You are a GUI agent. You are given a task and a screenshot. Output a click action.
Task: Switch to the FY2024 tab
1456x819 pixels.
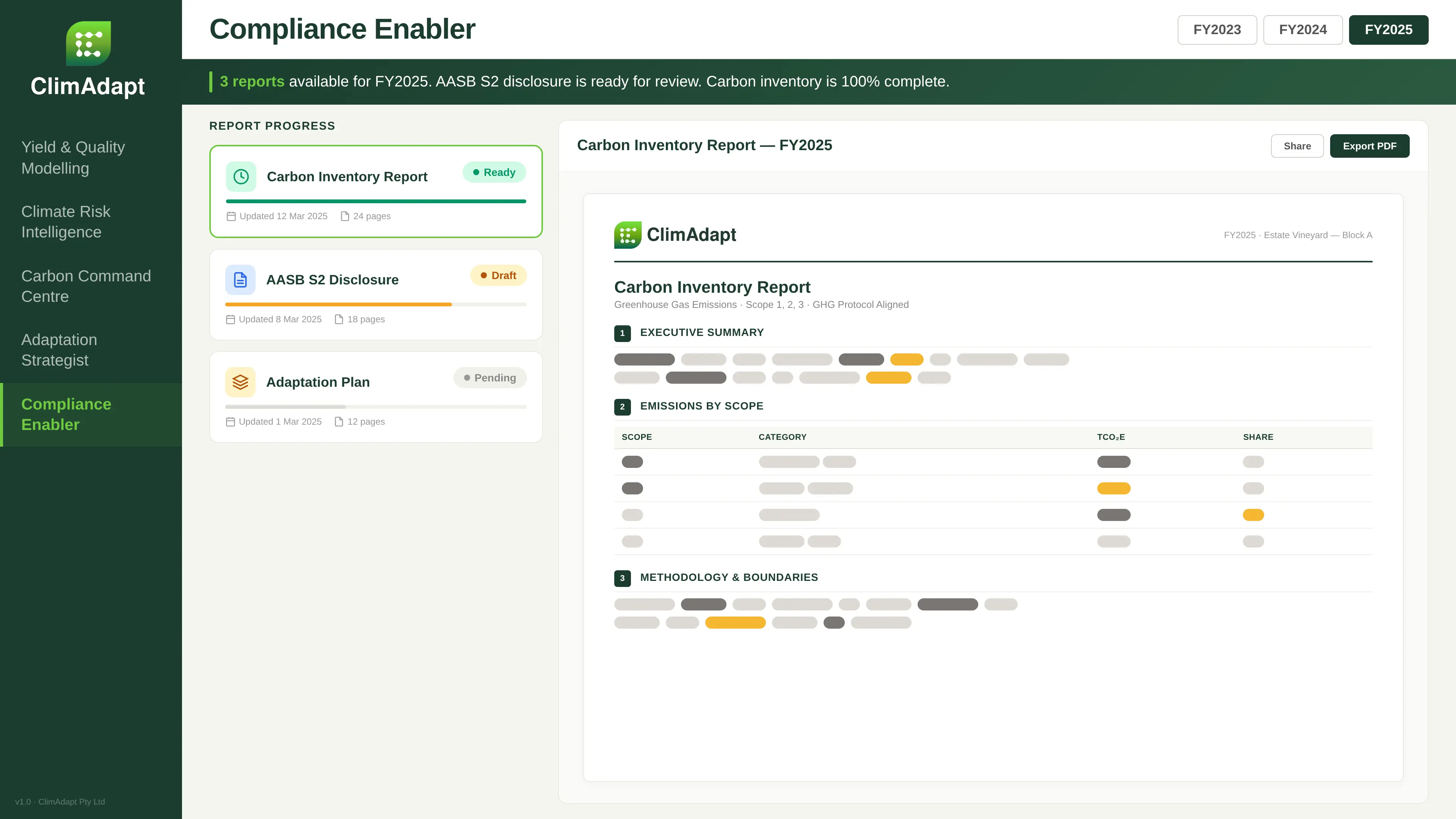1302,30
